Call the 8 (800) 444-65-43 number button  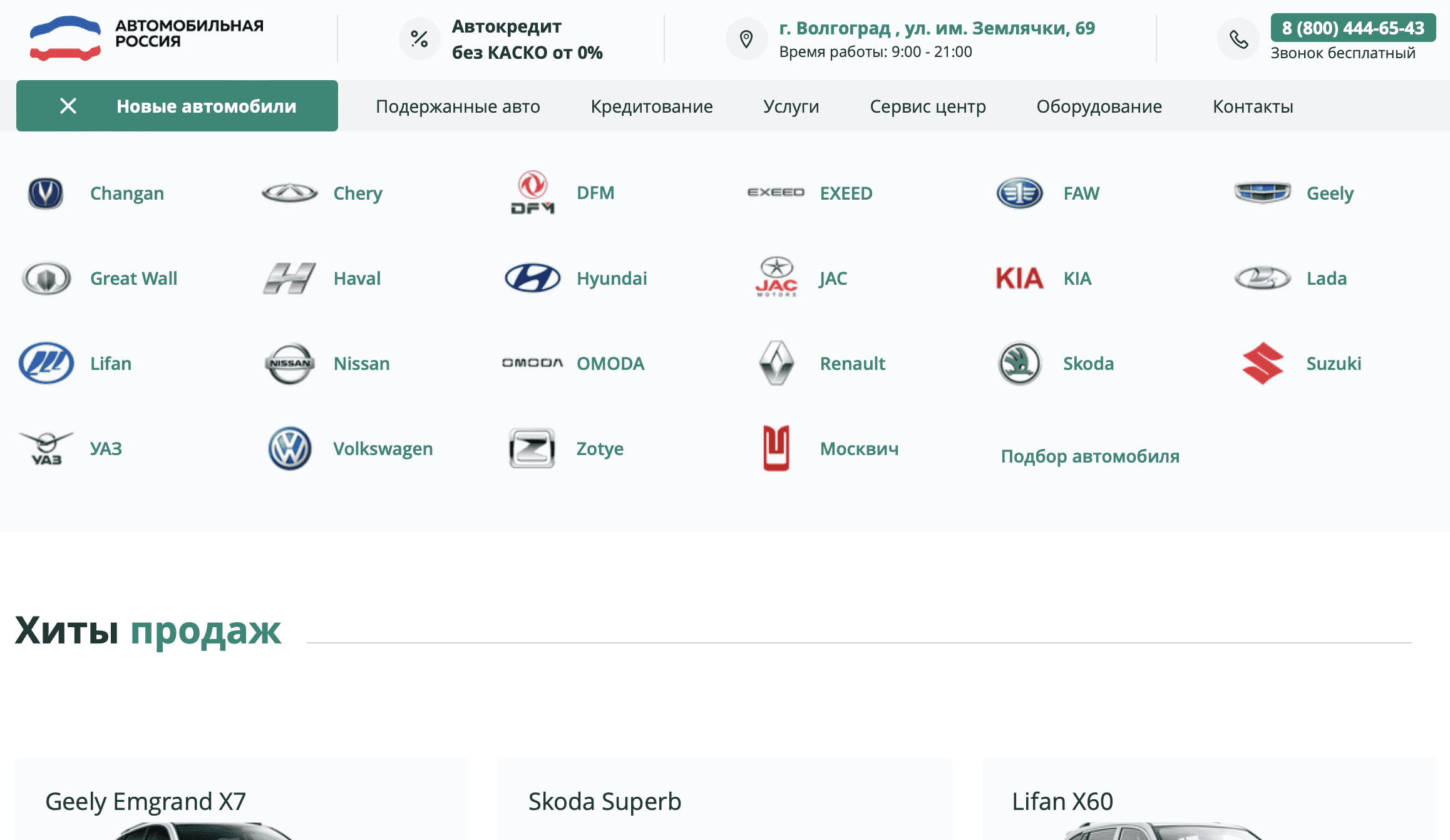tap(1352, 28)
